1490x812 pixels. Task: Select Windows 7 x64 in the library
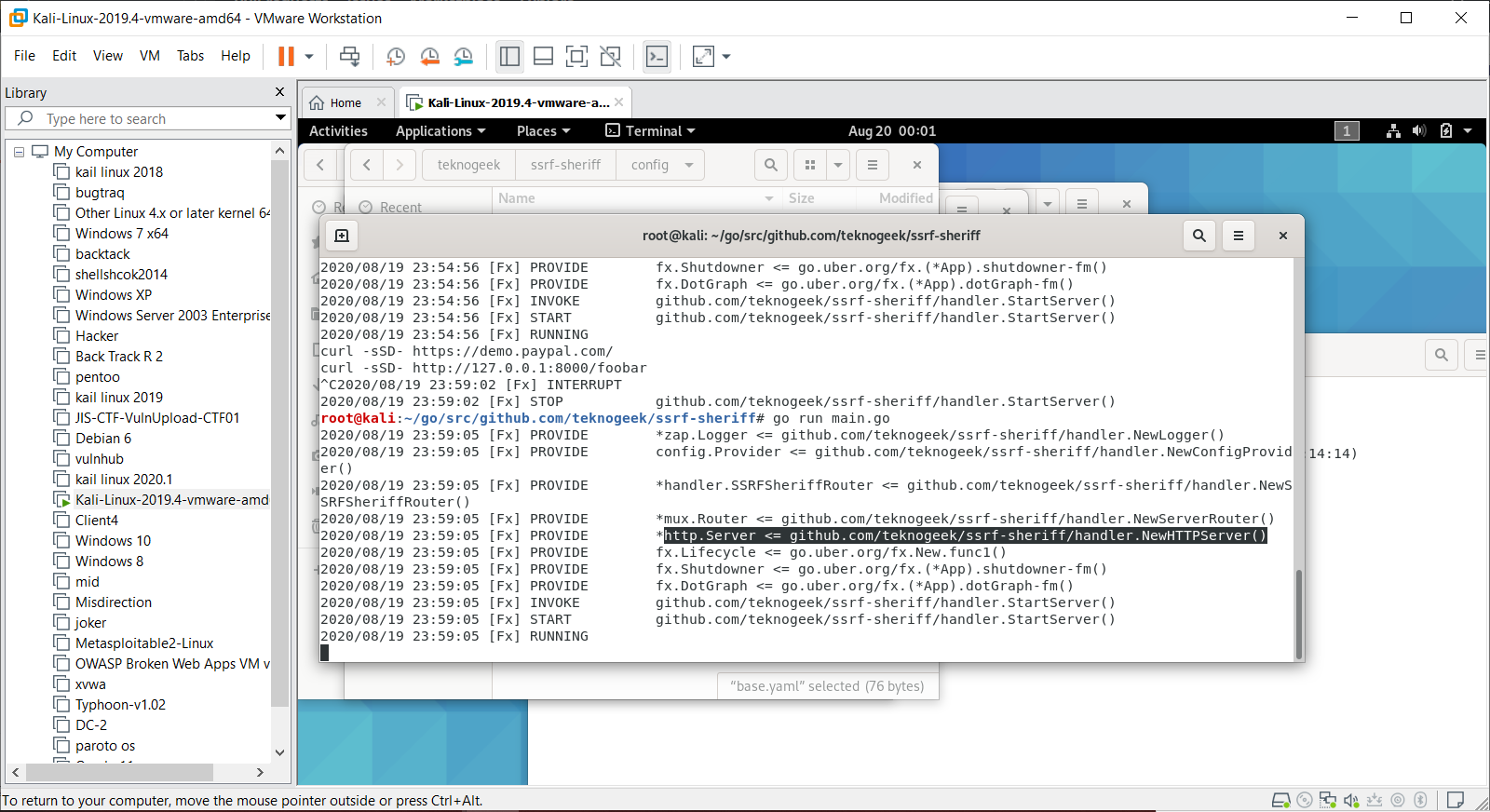point(122,234)
